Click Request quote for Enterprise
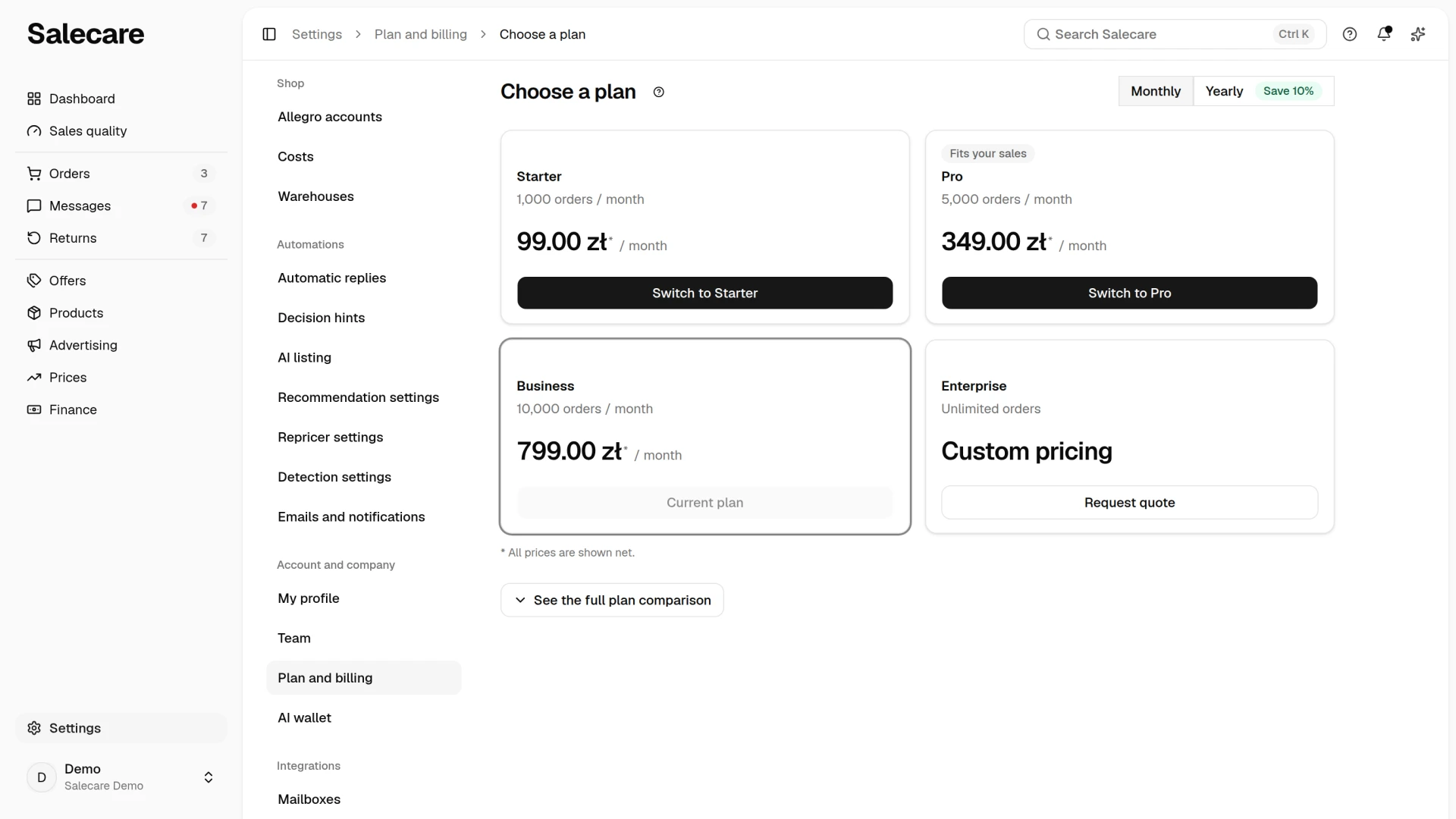Viewport: 1456px width, 819px height. pos(1130,502)
